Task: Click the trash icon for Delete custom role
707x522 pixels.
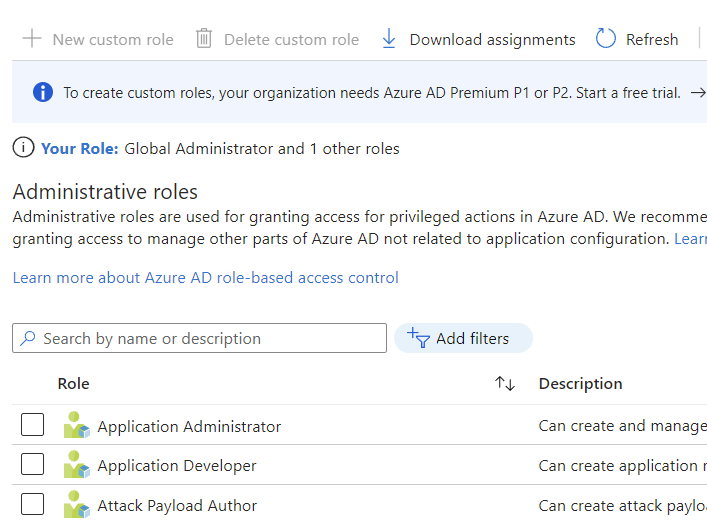Action: point(204,38)
